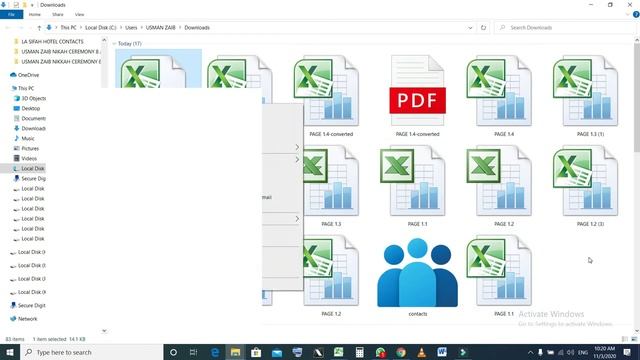Select the contacts people file
The image size is (640, 360).
click(417, 276)
